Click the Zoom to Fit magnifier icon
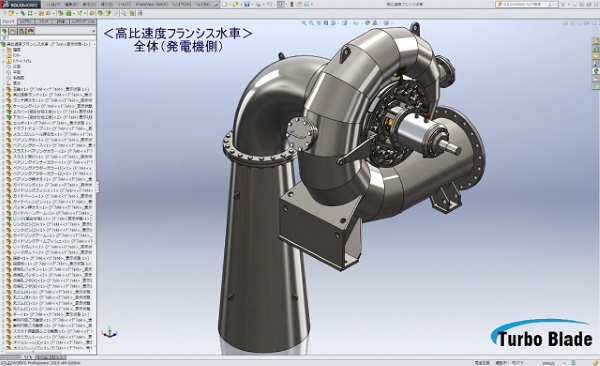This screenshot has width=600, height=366. pyautogui.click(x=304, y=23)
